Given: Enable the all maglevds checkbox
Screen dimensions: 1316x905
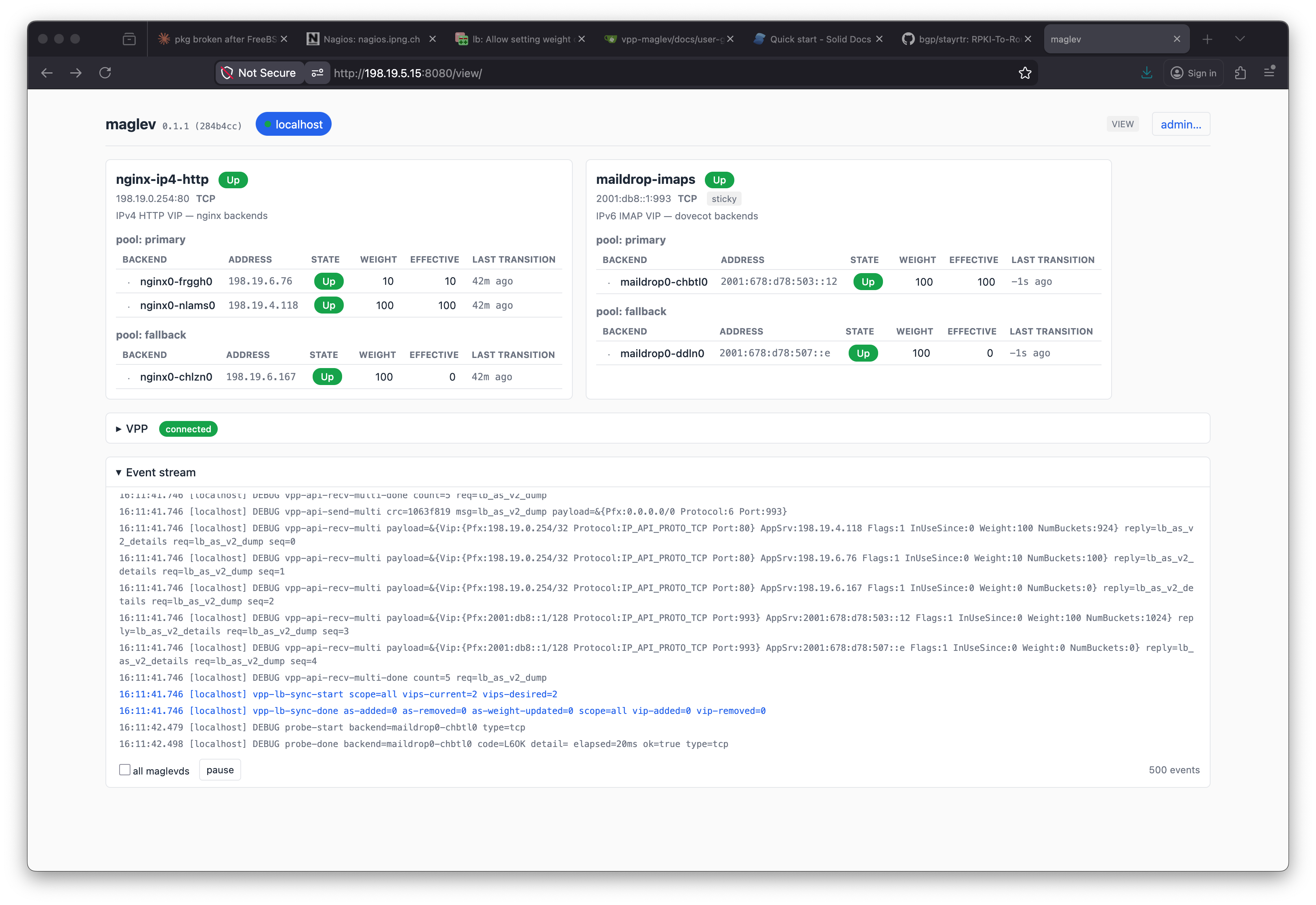Looking at the screenshot, I should [125, 770].
